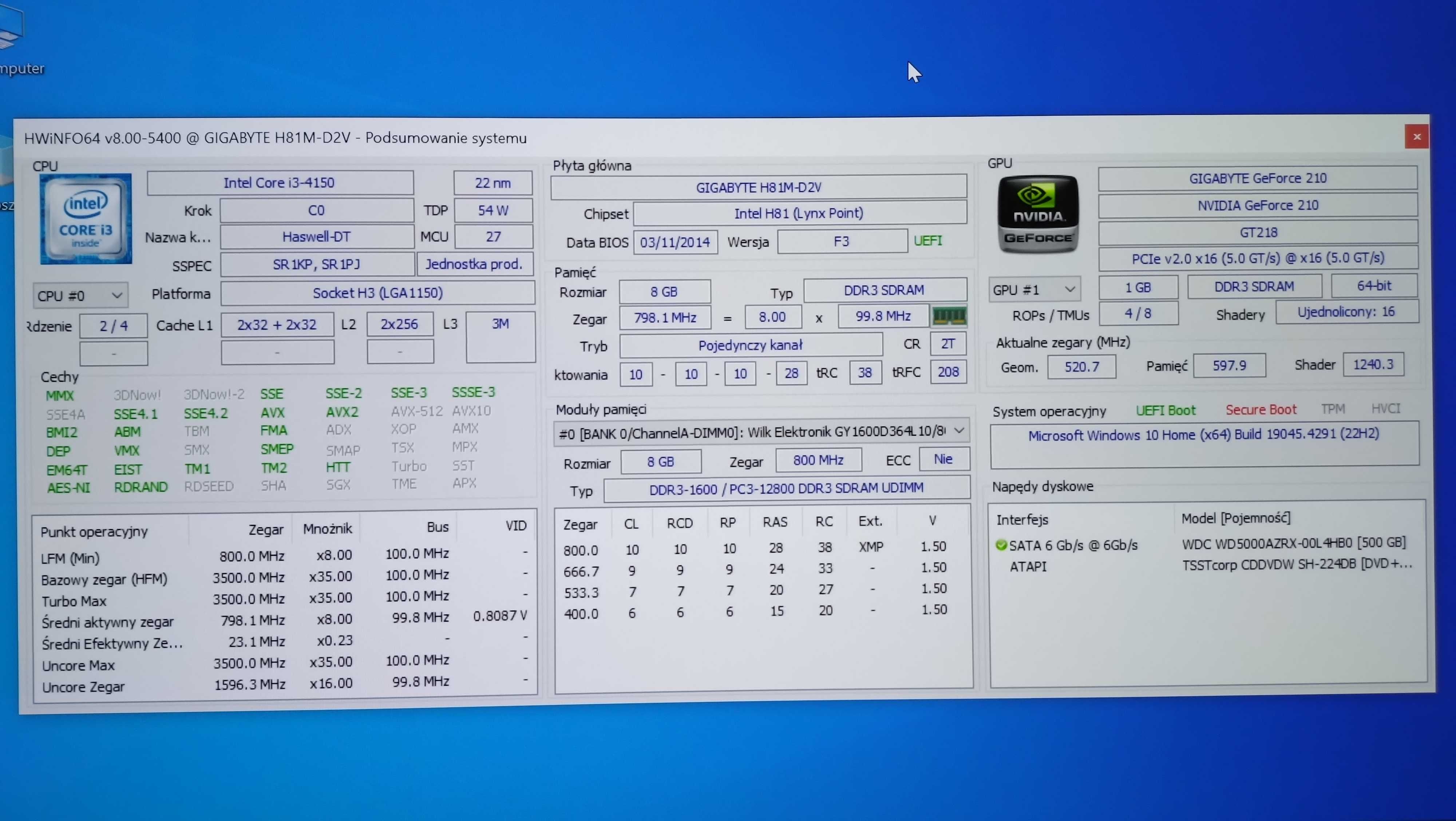Click the HVCI status label
This screenshot has height=821, width=1456.
click(1386, 408)
